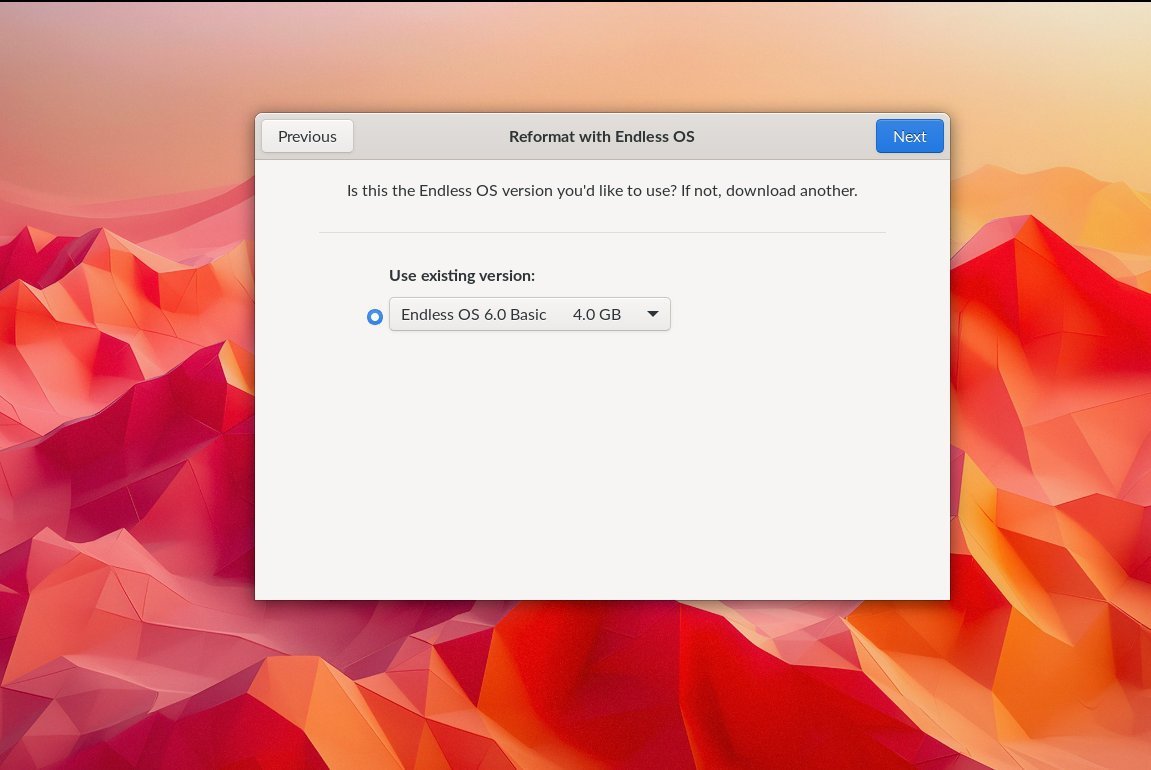Viewport: 1151px width, 770px height.
Task: Proceed with the Next button
Action: [909, 137]
